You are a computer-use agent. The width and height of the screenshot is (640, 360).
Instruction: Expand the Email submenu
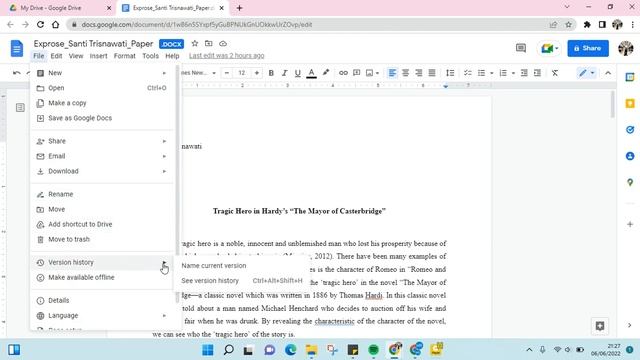point(102,156)
